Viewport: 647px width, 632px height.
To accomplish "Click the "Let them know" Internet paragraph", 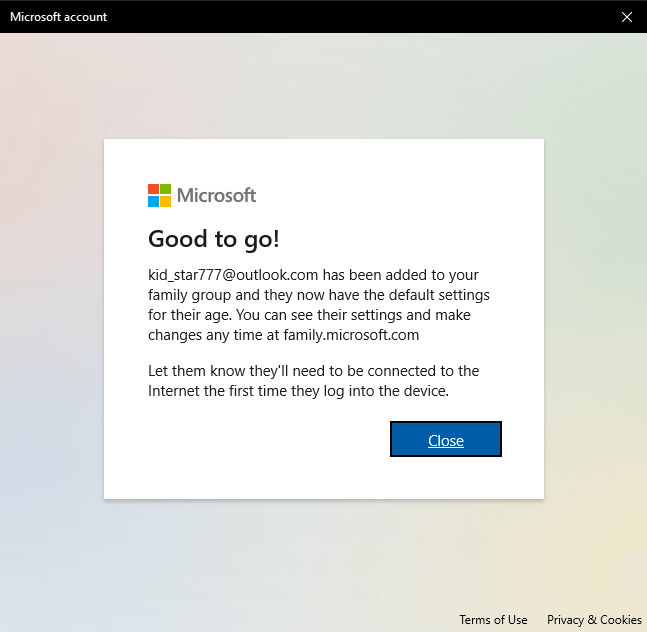I will 313,381.
